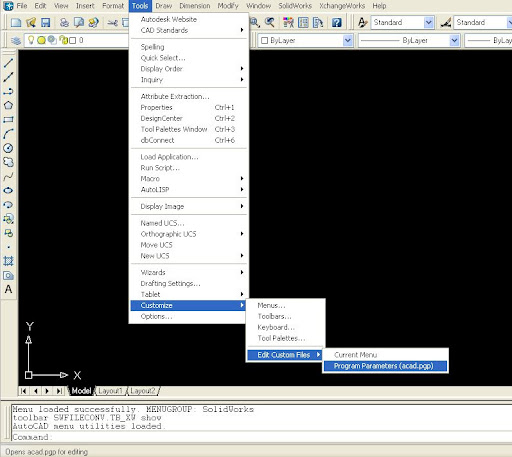Select the Point tool
512x457 pixels.
(8, 247)
